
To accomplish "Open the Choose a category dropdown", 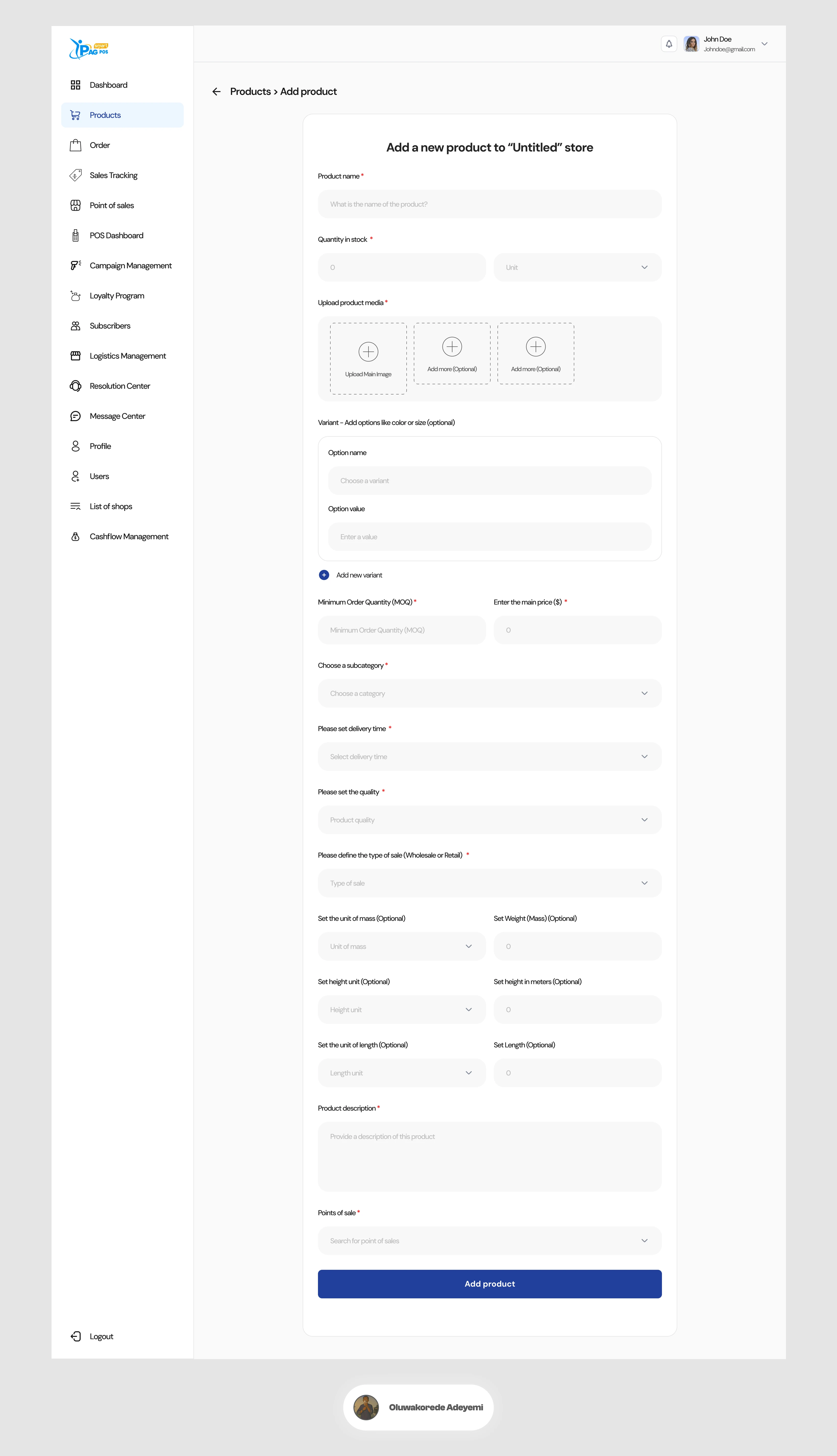I will pyautogui.click(x=490, y=694).
